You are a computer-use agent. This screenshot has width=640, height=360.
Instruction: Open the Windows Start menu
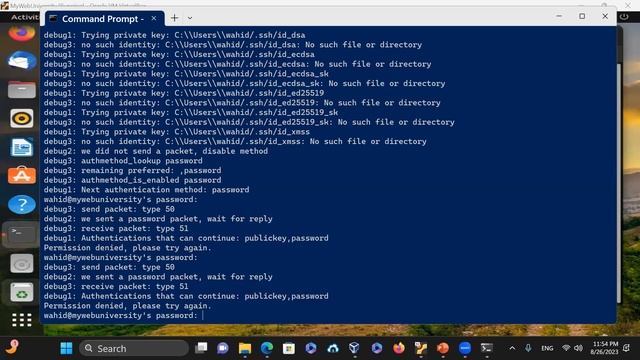(66, 349)
